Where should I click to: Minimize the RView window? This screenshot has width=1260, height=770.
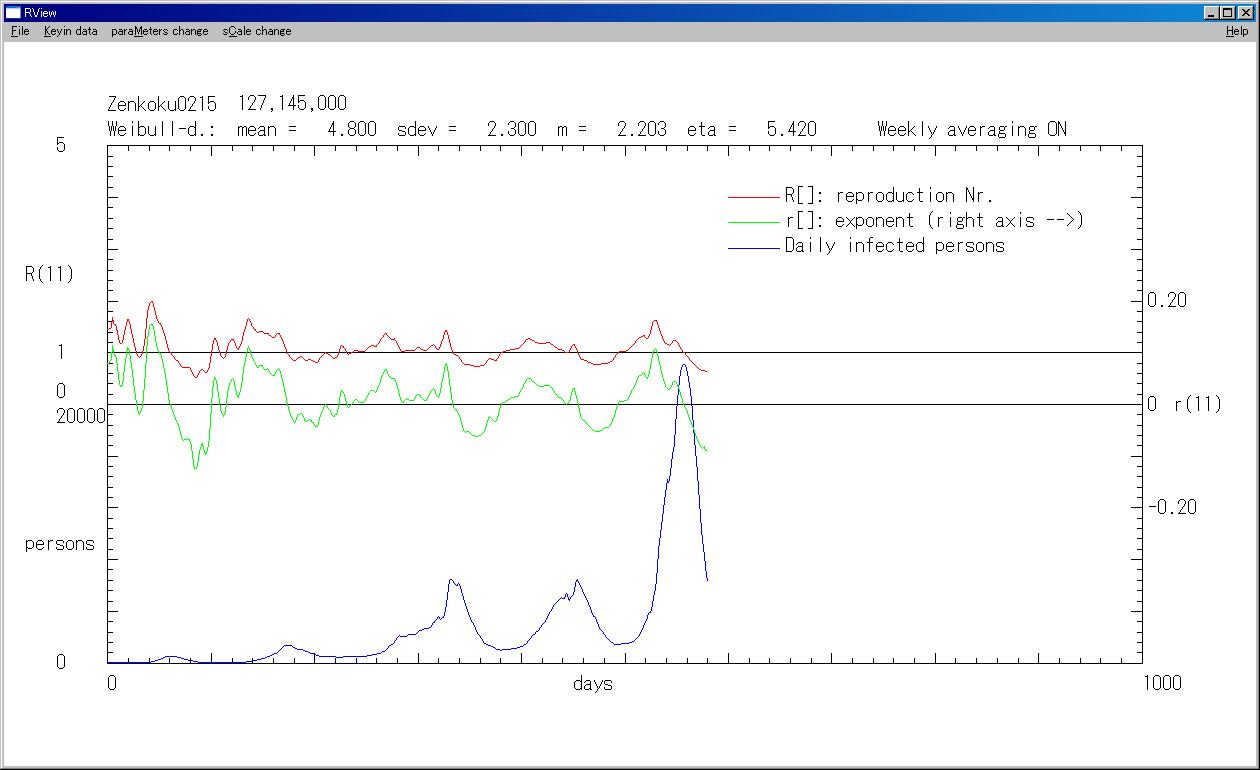(x=1212, y=13)
